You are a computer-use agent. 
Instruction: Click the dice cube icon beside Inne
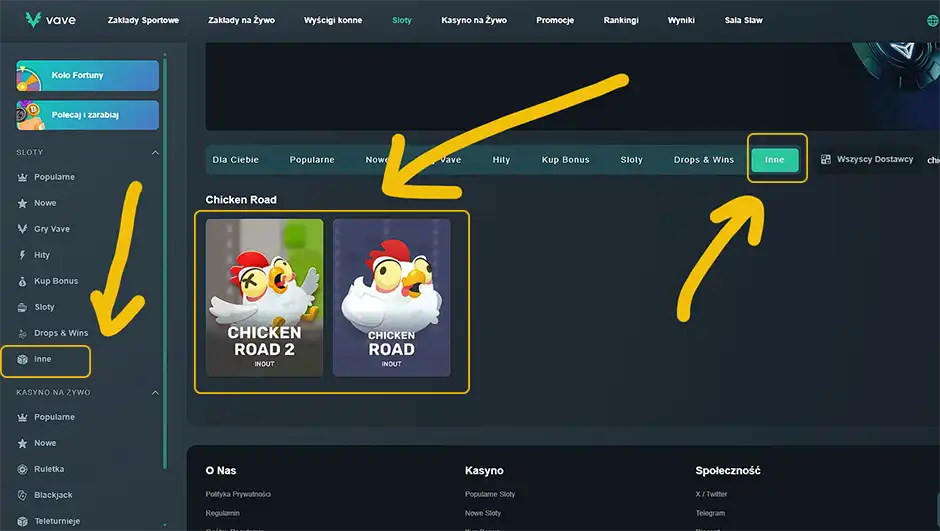(22, 359)
